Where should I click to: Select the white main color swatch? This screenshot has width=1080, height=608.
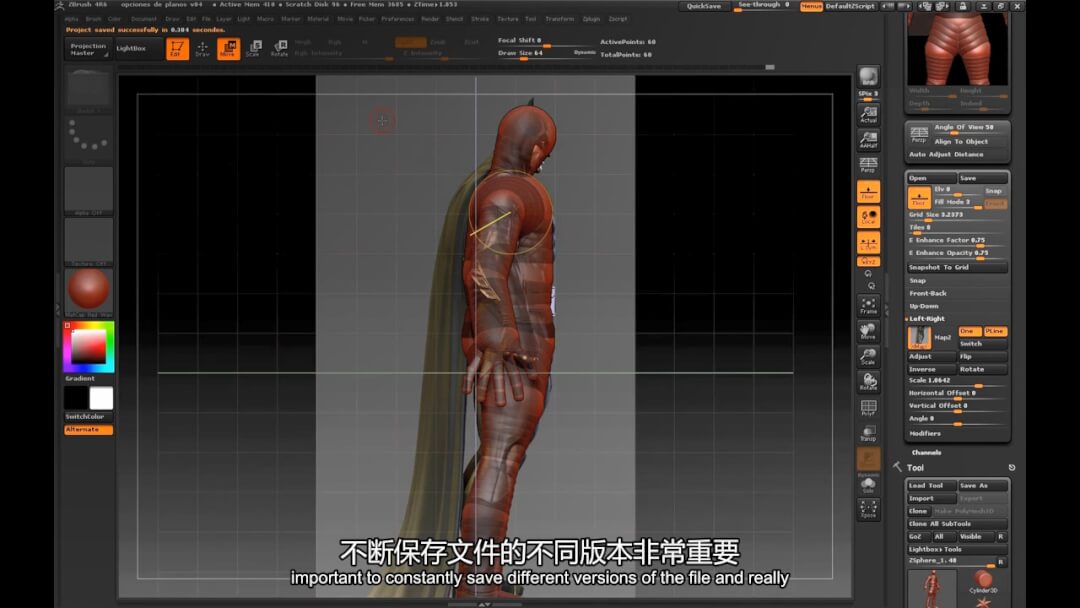[x=101, y=398]
